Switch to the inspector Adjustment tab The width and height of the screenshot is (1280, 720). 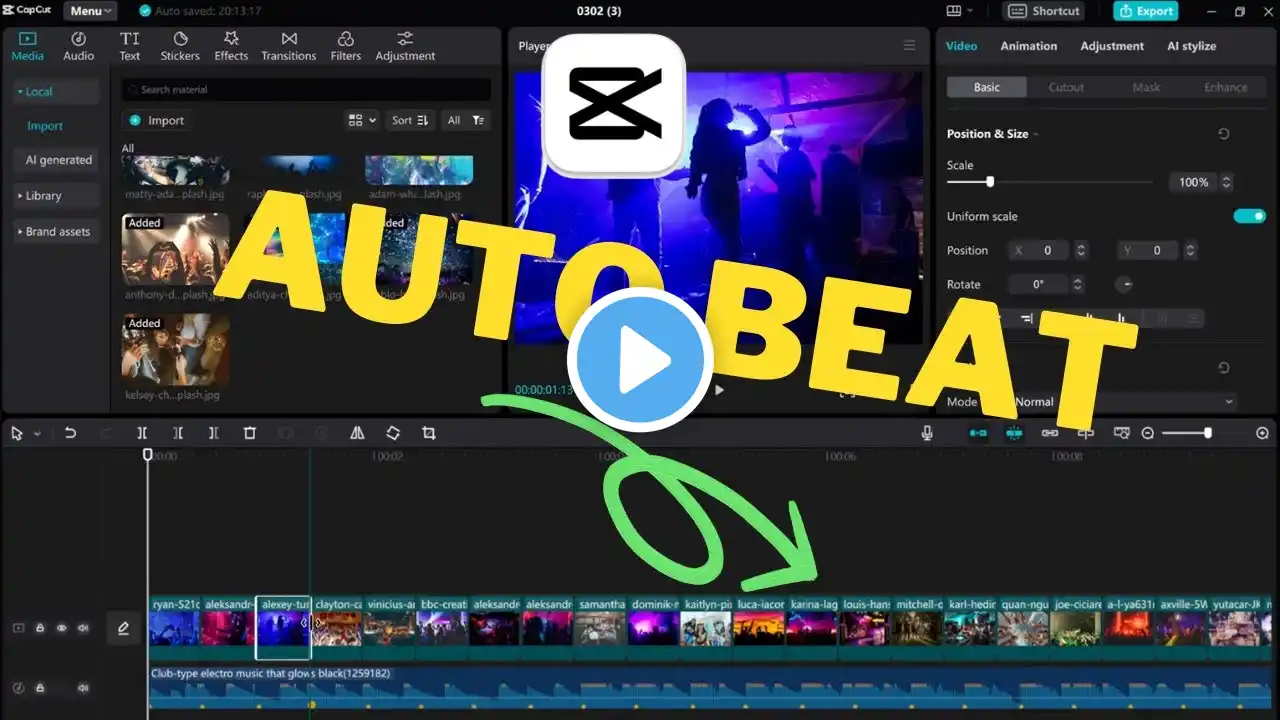point(1112,46)
